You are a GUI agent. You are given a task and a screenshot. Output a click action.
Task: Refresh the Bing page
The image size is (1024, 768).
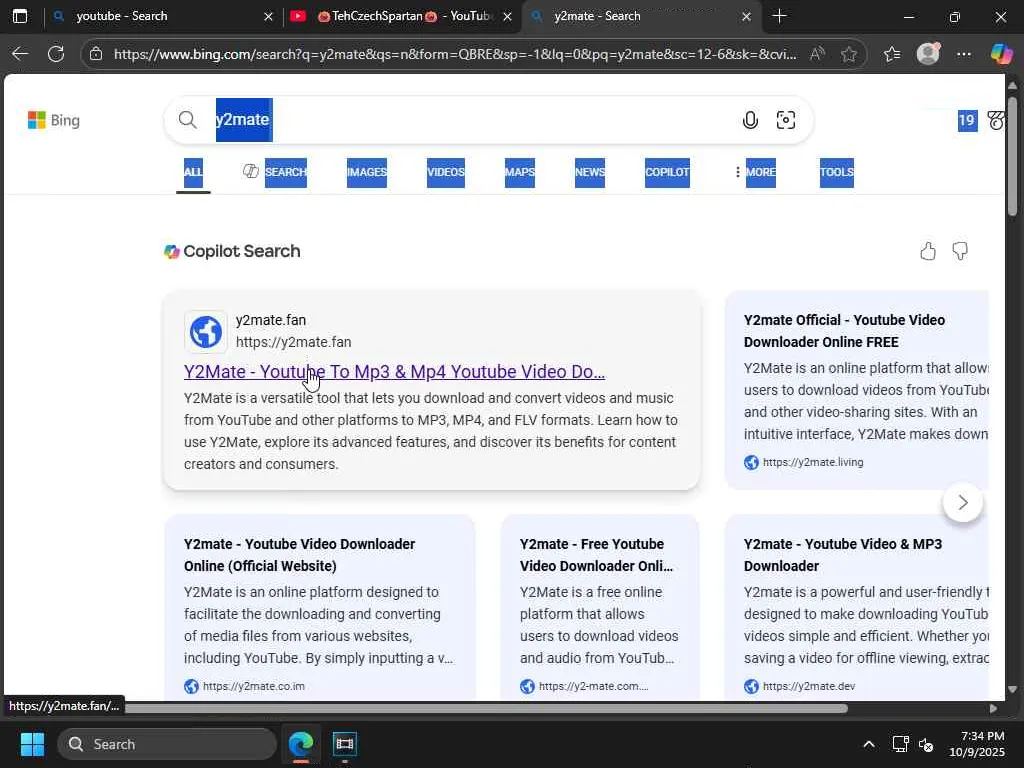coord(56,54)
